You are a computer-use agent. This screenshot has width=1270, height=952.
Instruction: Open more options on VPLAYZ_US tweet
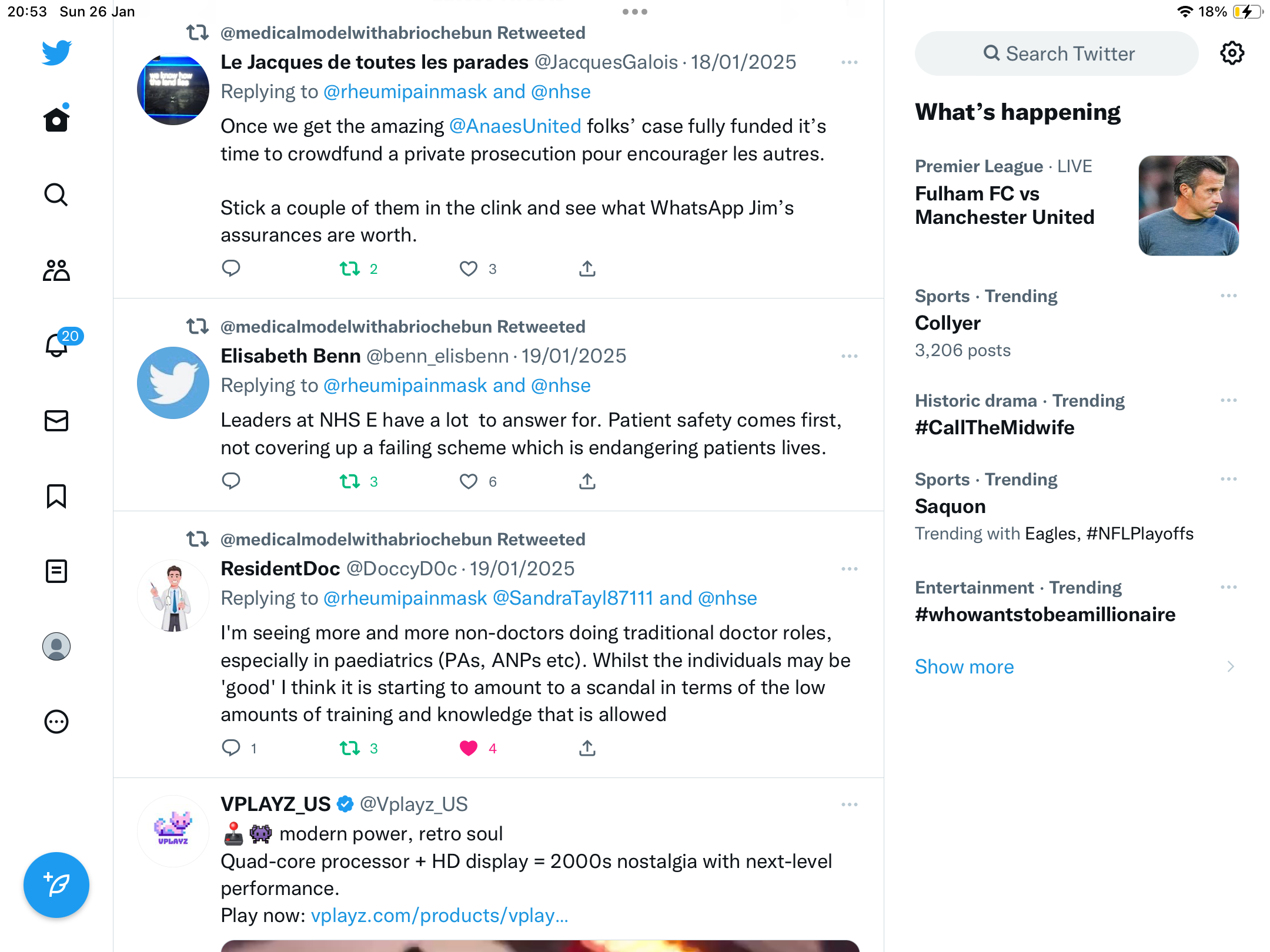click(850, 804)
